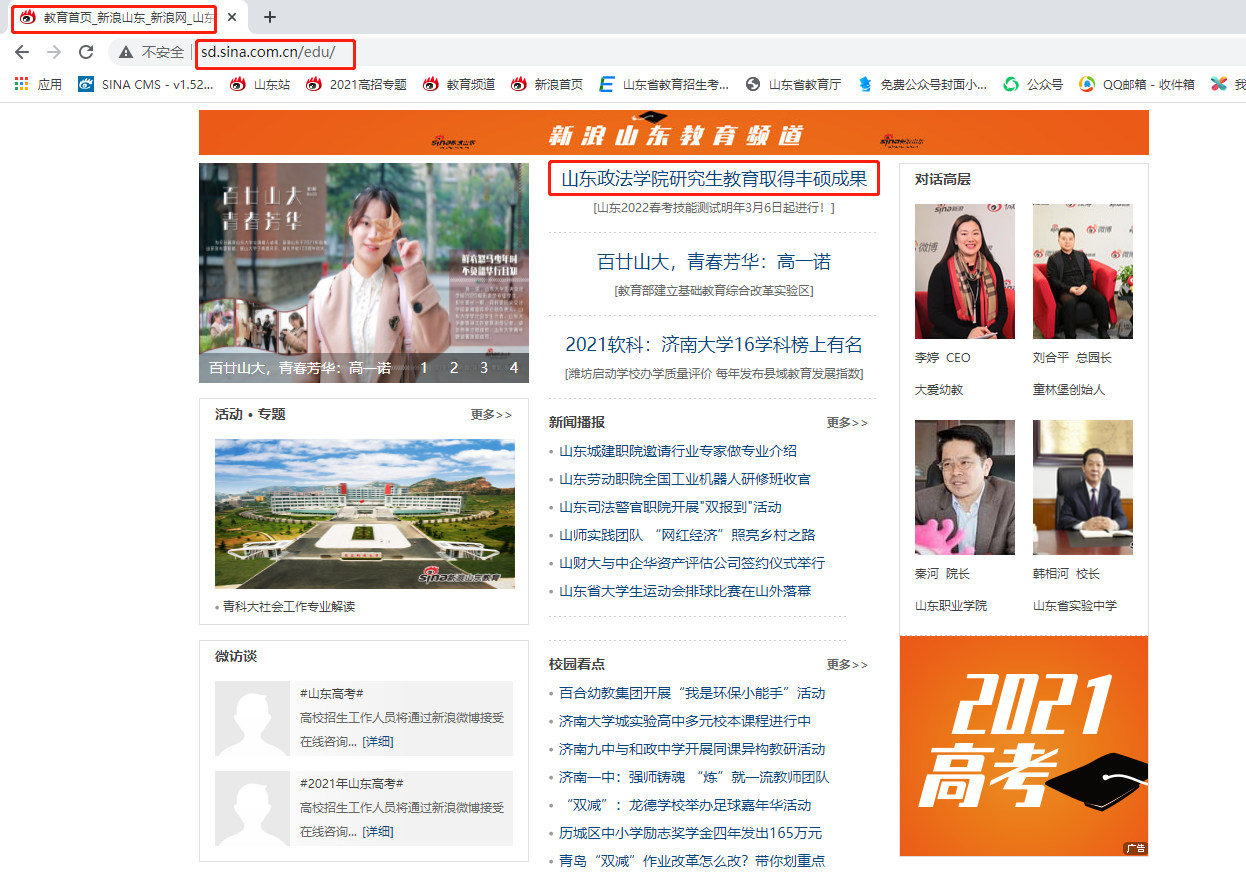Expand 更多 in 校园看点 section
This screenshot has width=1246, height=877.
tap(847, 665)
